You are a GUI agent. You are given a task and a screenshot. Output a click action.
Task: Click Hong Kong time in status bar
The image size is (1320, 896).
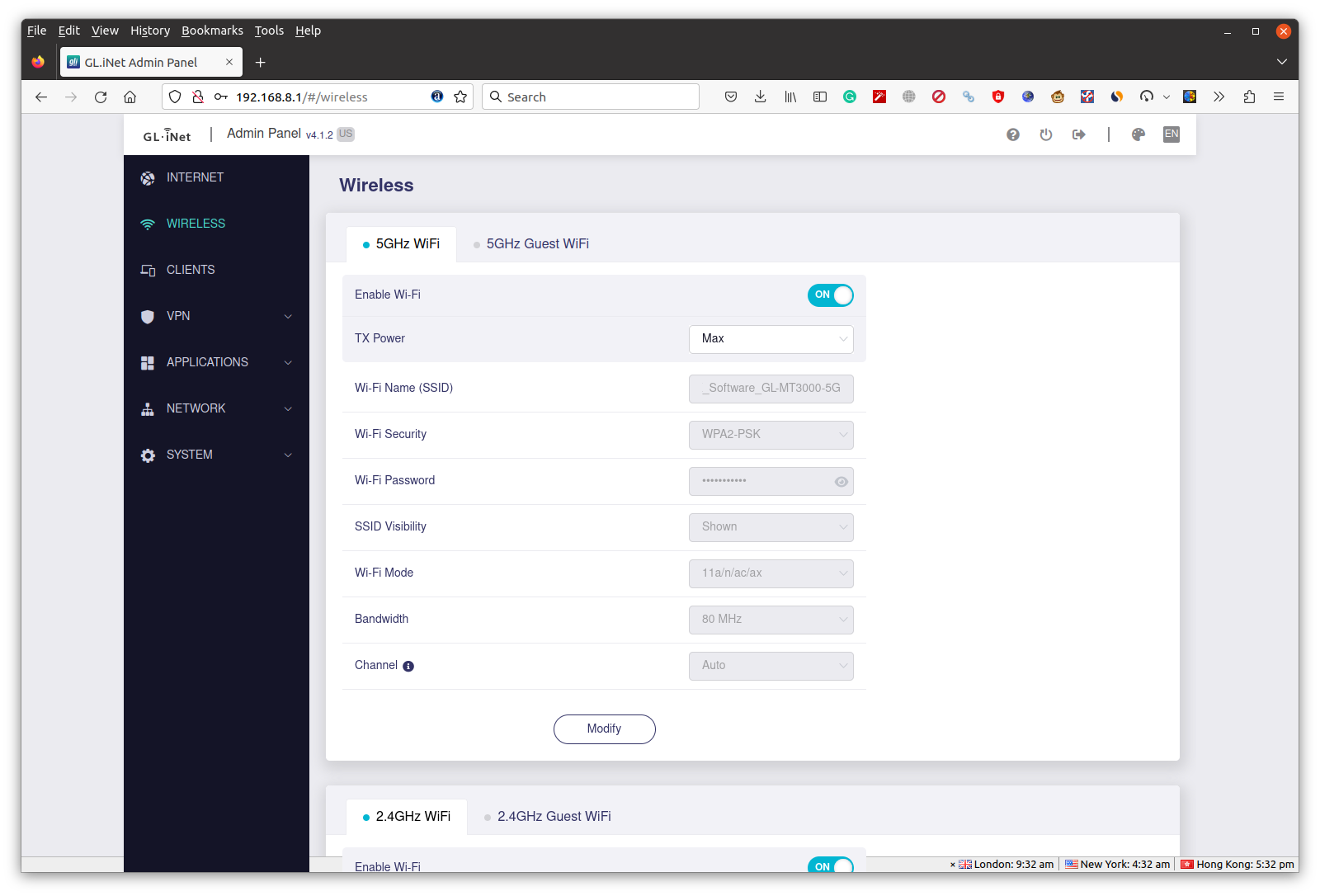(1237, 865)
